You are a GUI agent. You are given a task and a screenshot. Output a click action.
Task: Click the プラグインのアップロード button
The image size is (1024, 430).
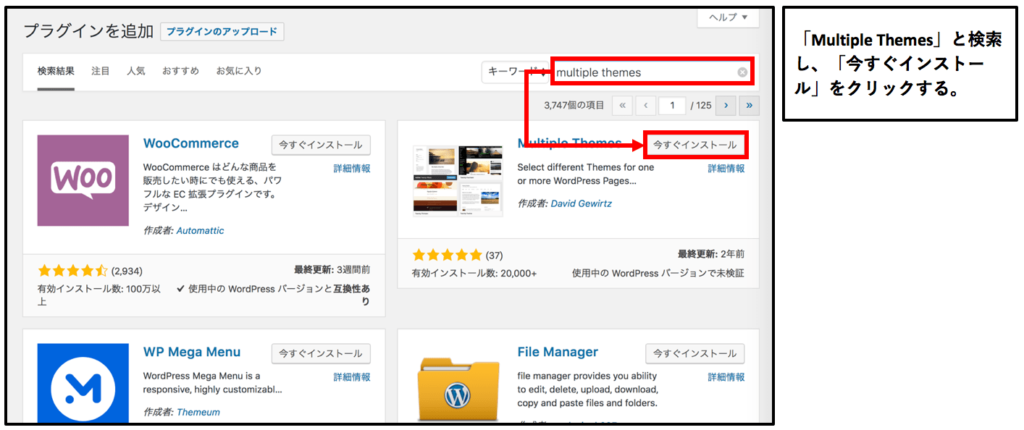click(x=222, y=31)
